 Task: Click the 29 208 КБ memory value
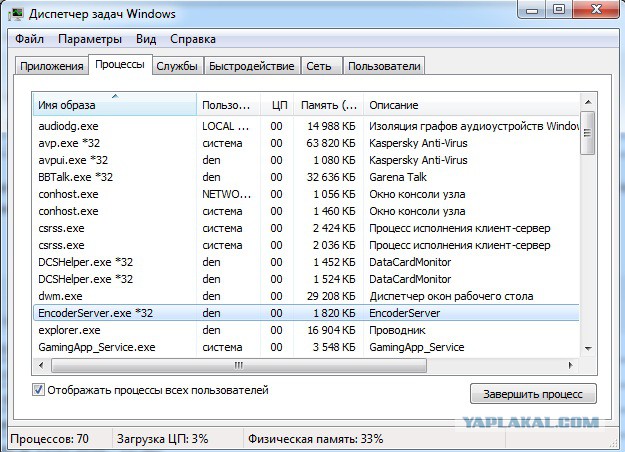(331, 296)
